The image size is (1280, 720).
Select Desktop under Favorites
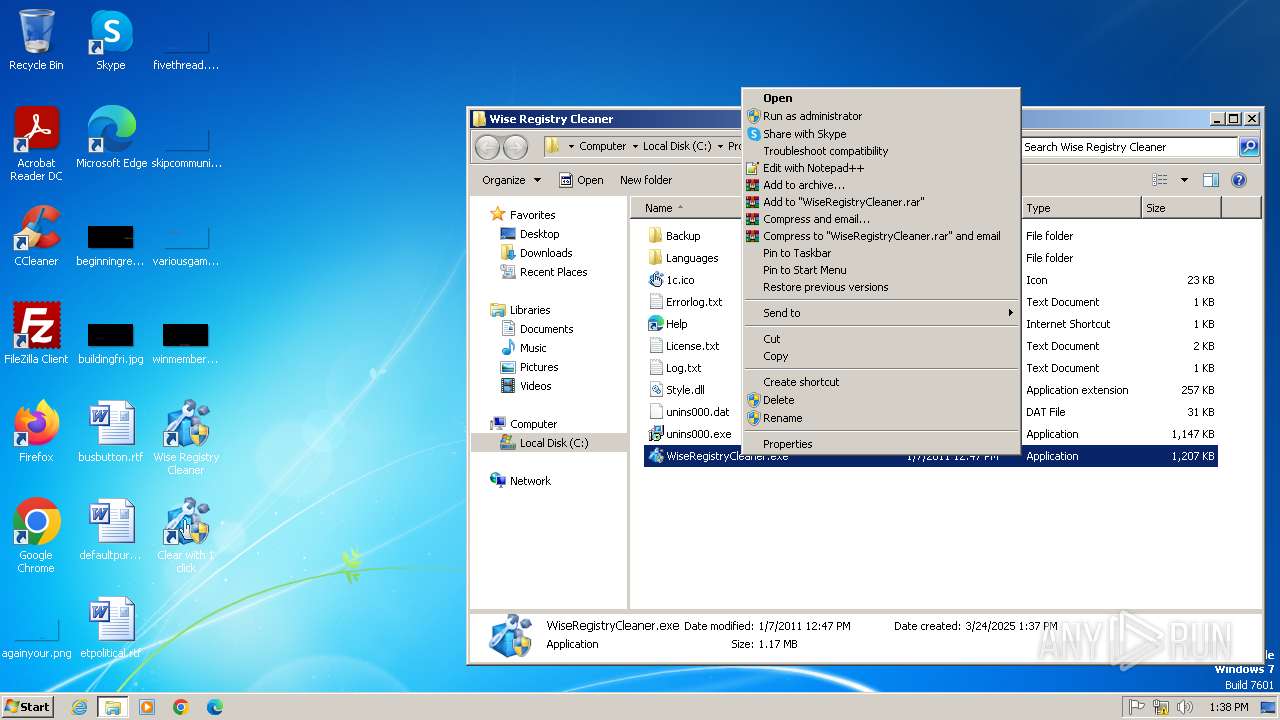tap(529, 234)
